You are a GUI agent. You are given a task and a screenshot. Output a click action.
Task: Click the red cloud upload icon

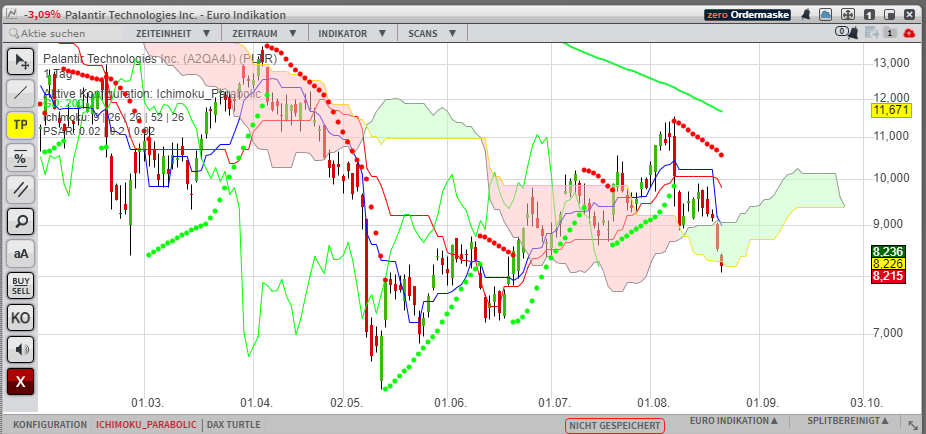[x=909, y=34]
